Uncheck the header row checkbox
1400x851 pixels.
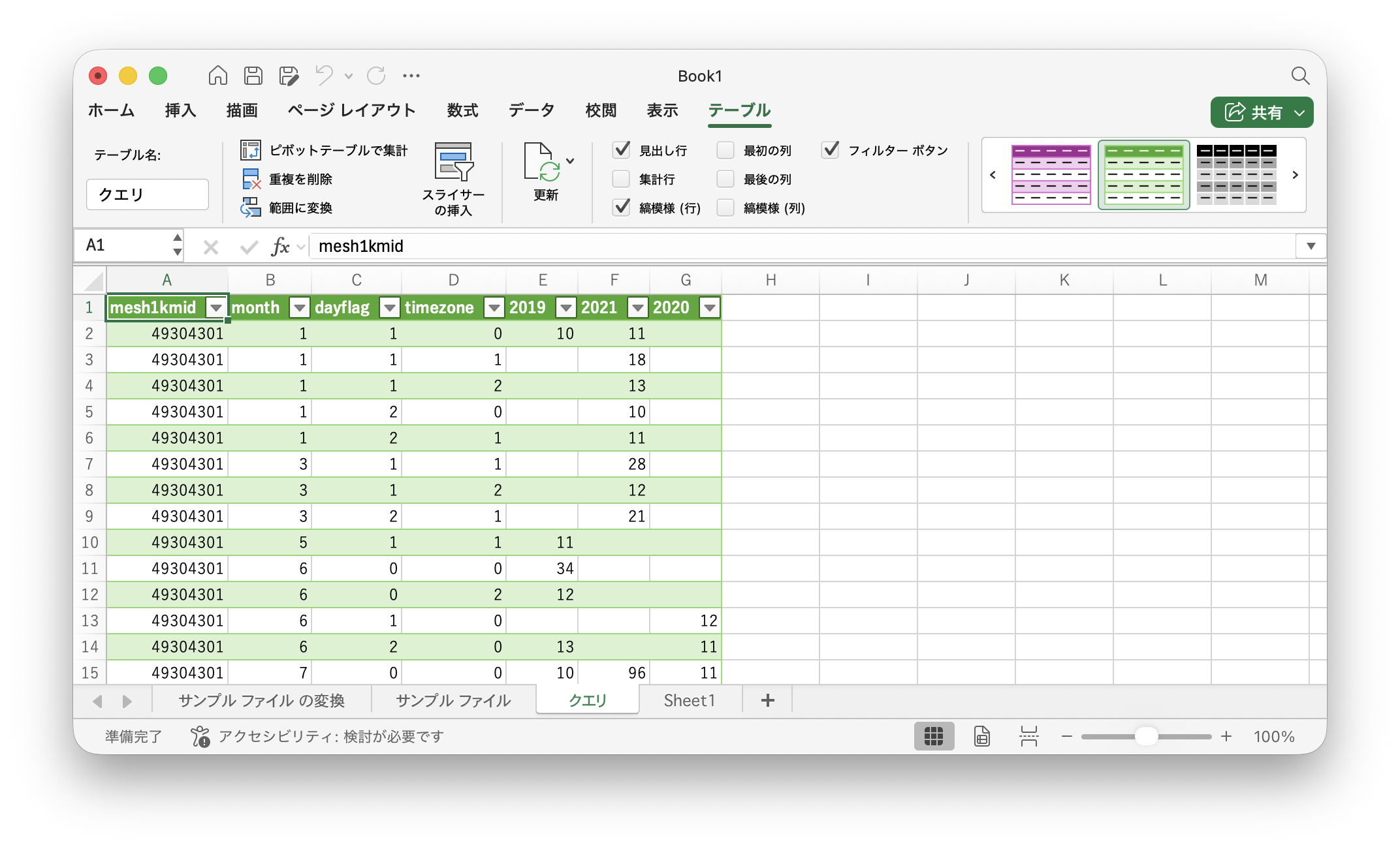621,150
